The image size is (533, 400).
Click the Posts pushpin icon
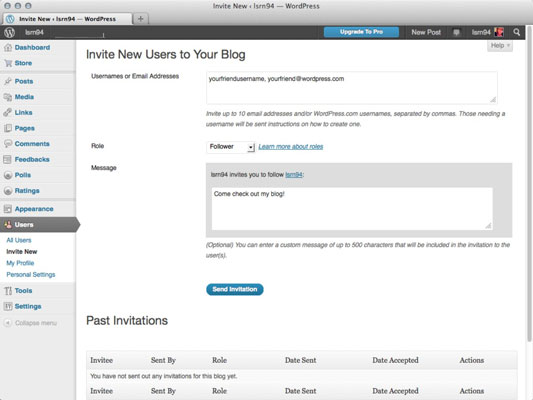coord(8,81)
